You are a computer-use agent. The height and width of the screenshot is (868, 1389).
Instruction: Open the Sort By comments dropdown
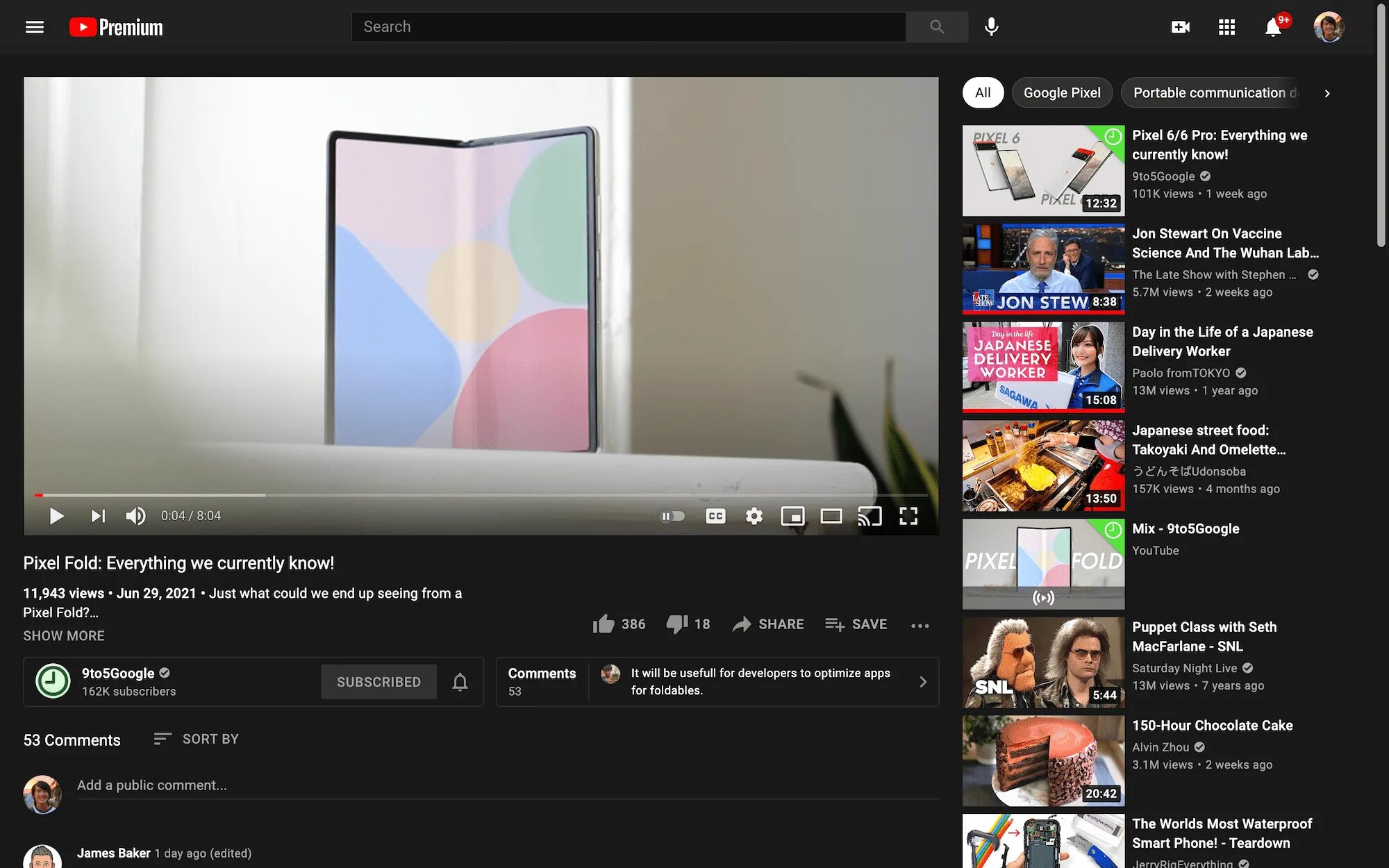click(197, 739)
